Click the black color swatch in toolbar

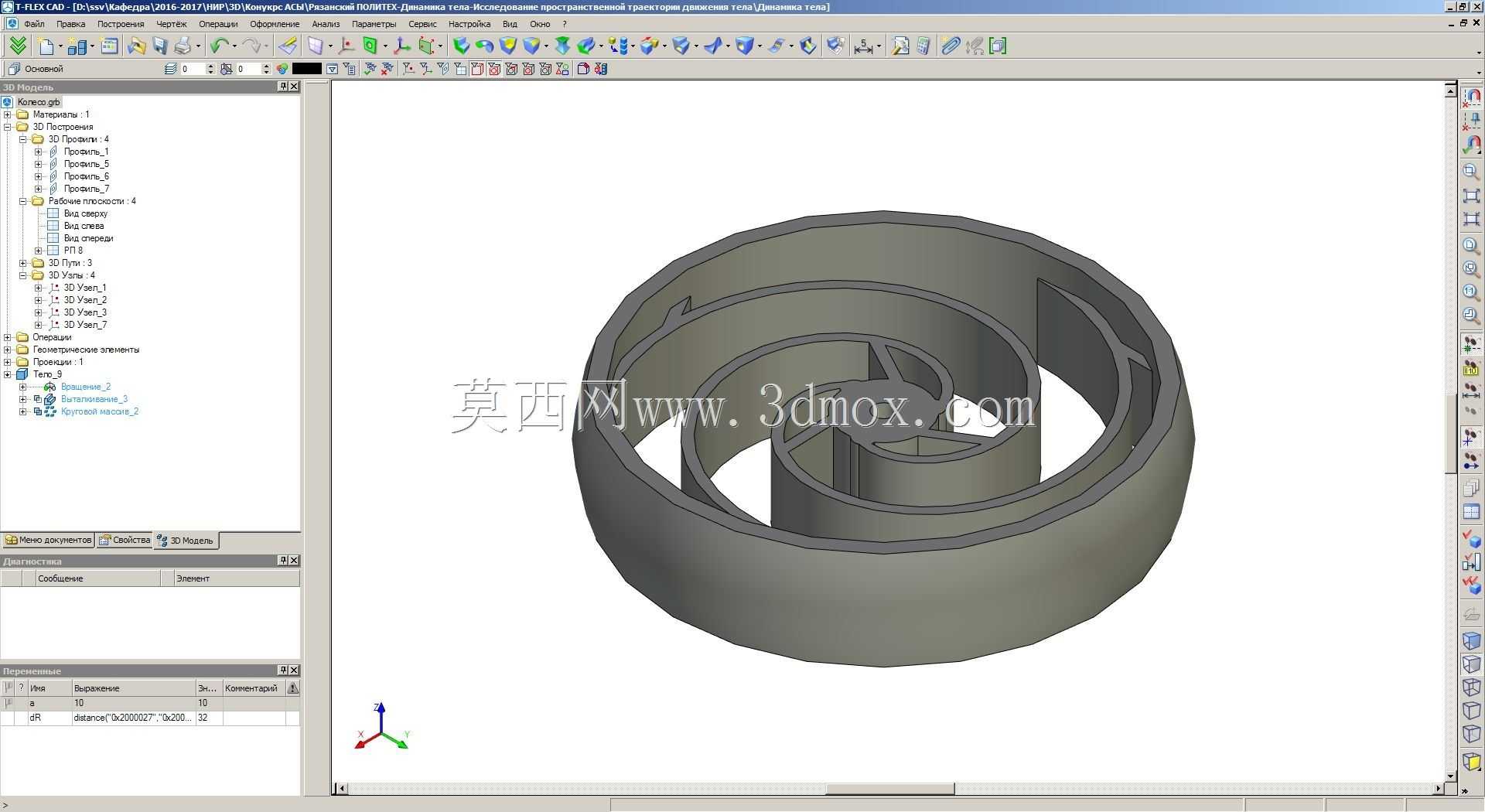[x=306, y=69]
